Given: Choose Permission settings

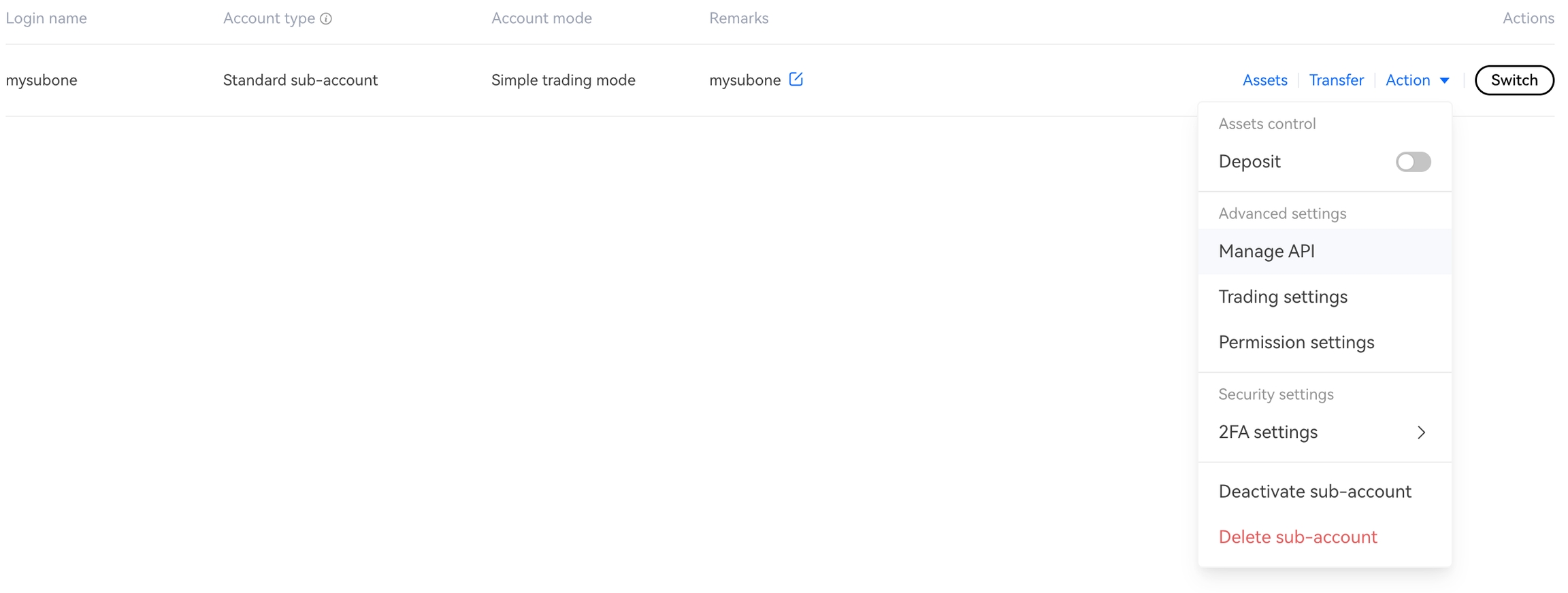Looking at the screenshot, I should 1296,343.
